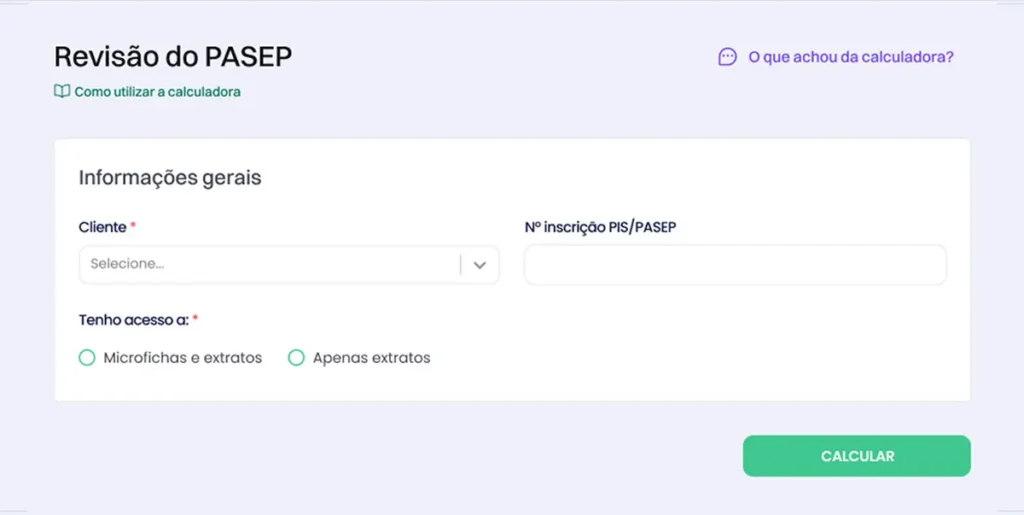The height and width of the screenshot is (515, 1024).
Task: Focus the Nº inscrição PIS/PASEP input field
Action: [735, 265]
